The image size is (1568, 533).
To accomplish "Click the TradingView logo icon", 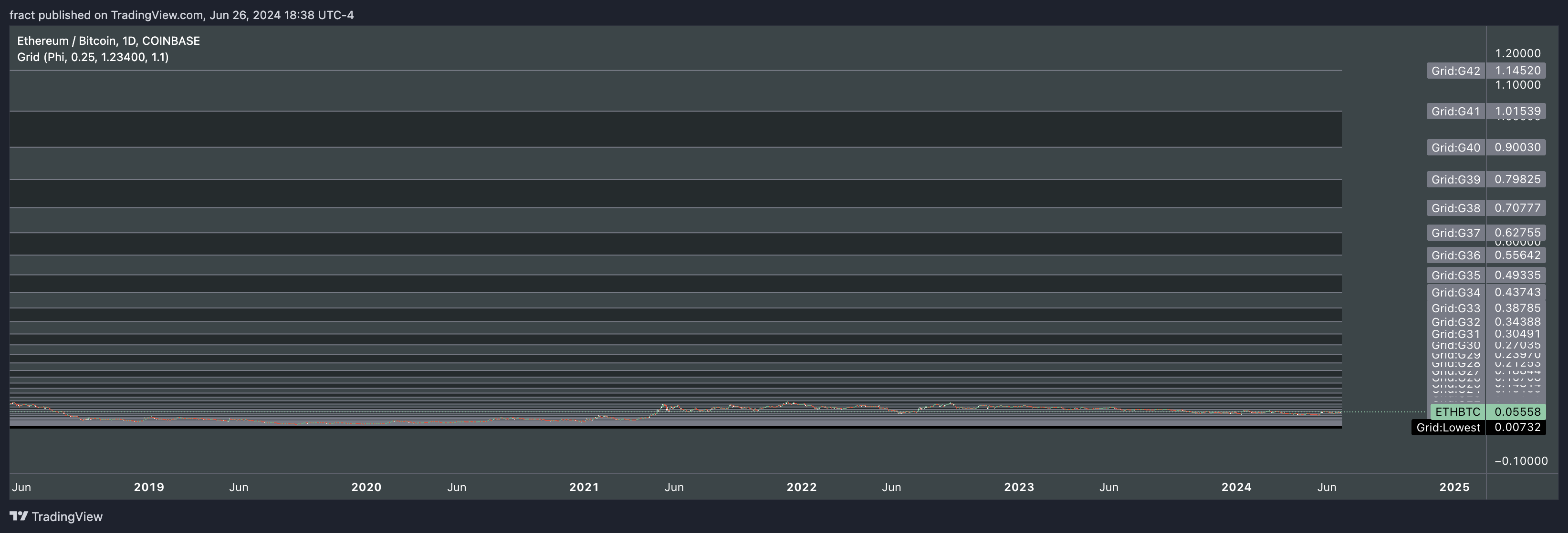I will (x=19, y=516).
